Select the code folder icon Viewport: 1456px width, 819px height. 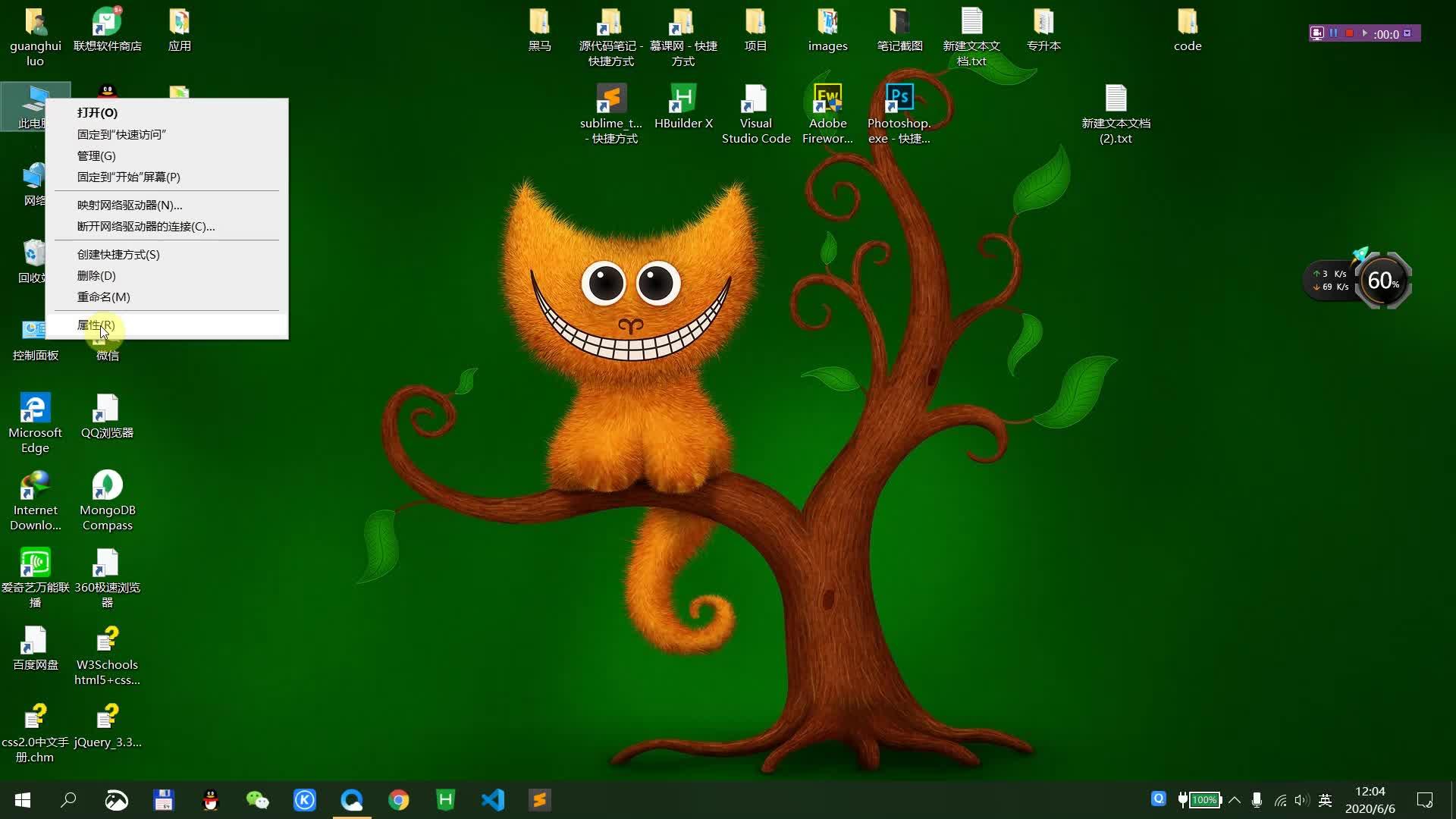1188,30
